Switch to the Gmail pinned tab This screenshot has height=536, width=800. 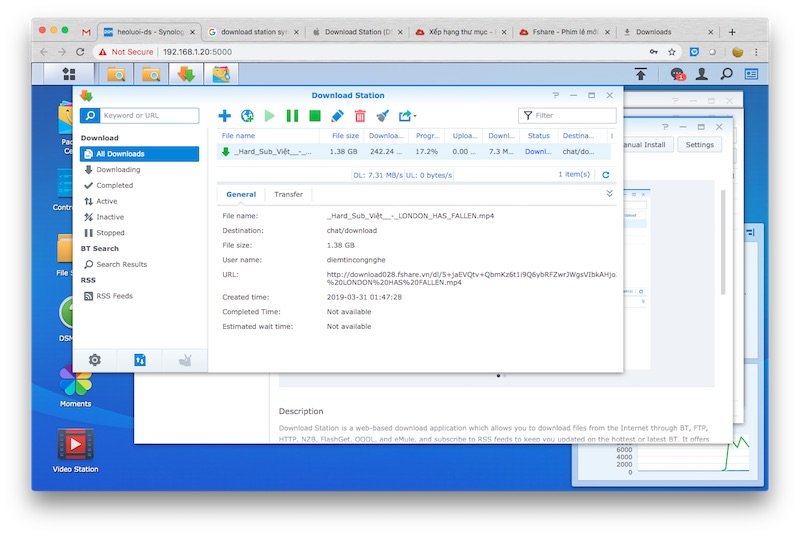[86, 32]
